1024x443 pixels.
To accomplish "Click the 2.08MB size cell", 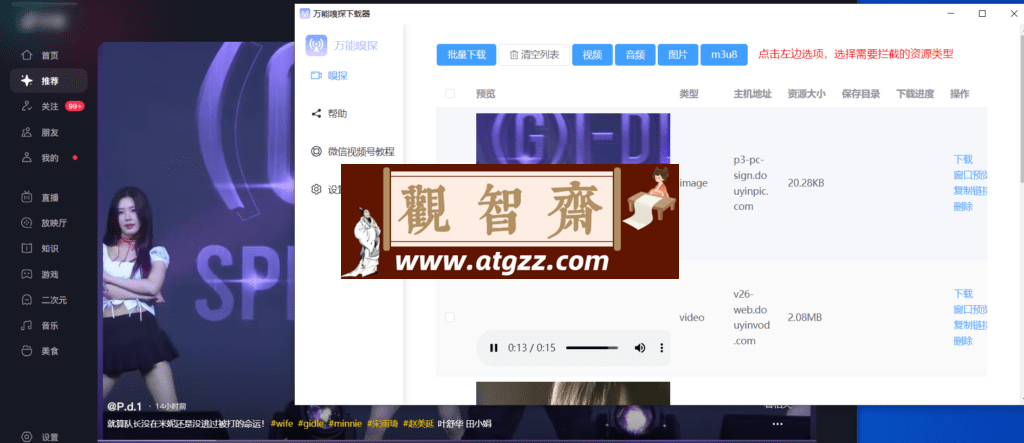I will pos(805,318).
